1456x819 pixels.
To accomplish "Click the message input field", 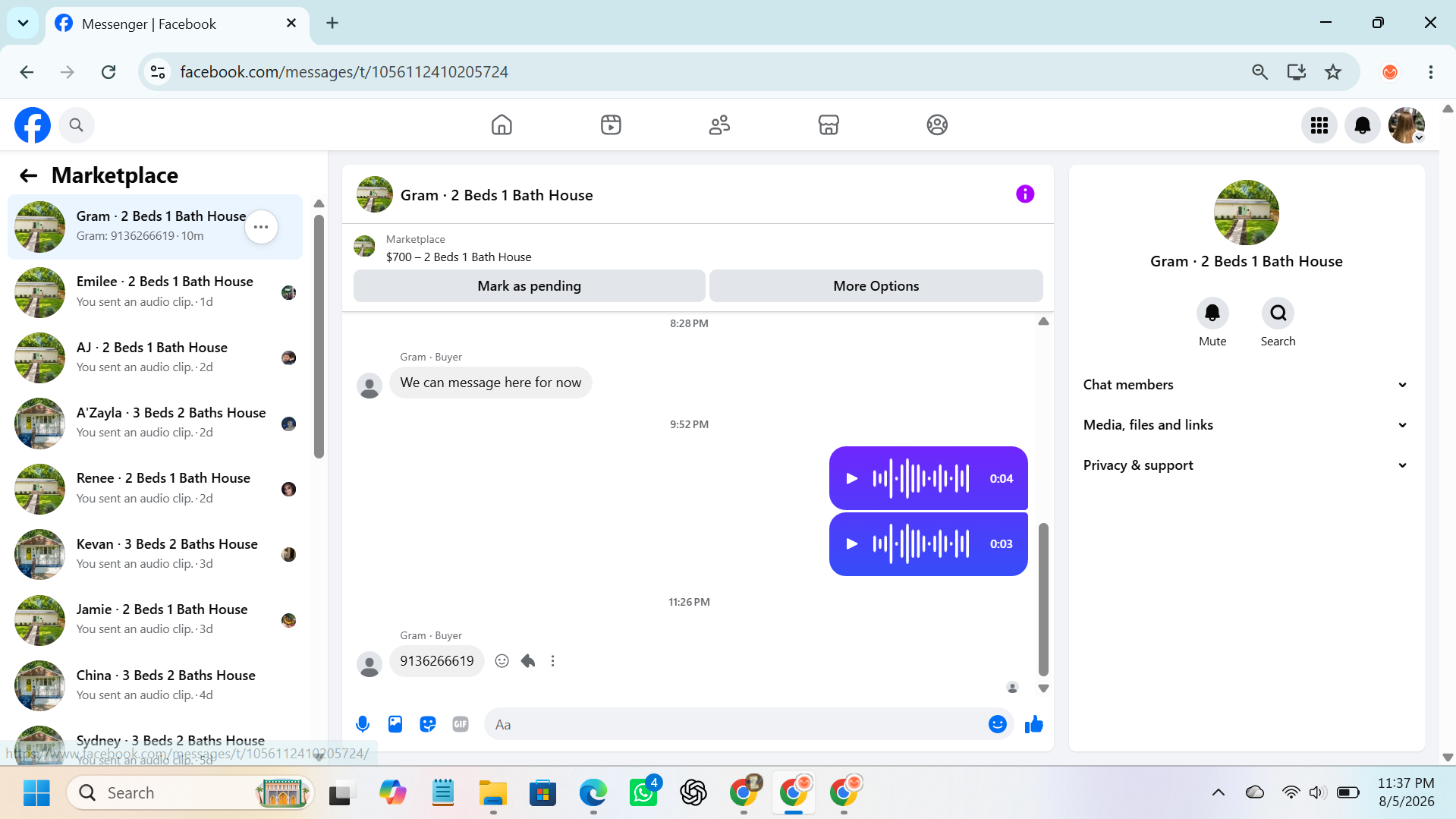I will coord(736,724).
